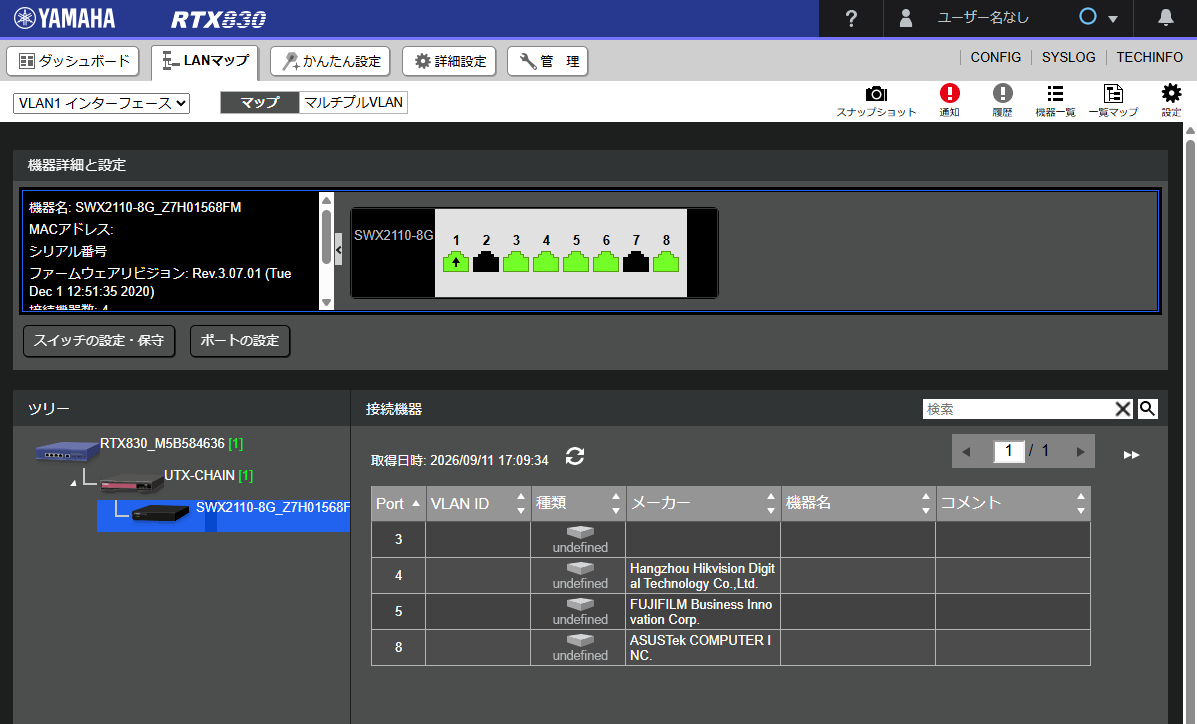
Task: Click the page number input field
Action: (1008, 451)
